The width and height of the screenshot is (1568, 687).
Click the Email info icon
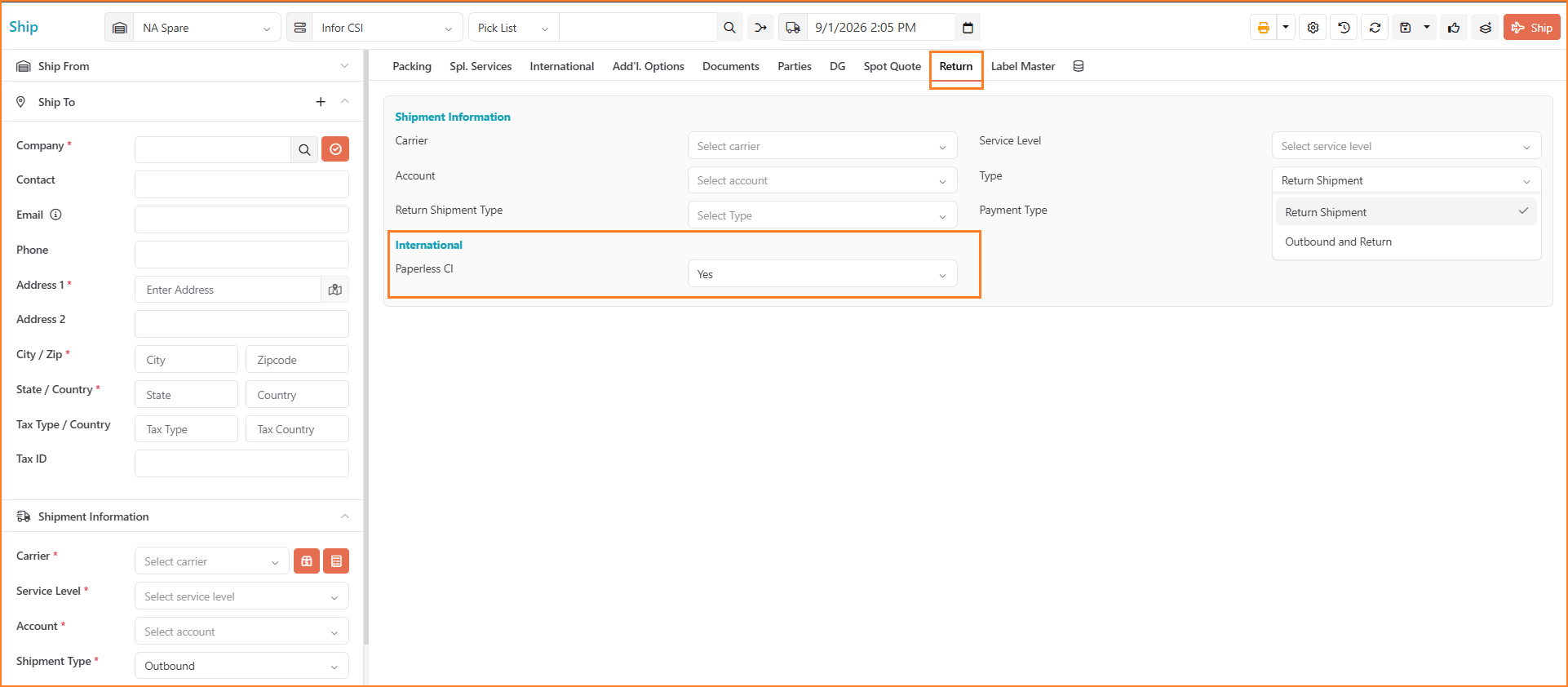pyautogui.click(x=55, y=215)
